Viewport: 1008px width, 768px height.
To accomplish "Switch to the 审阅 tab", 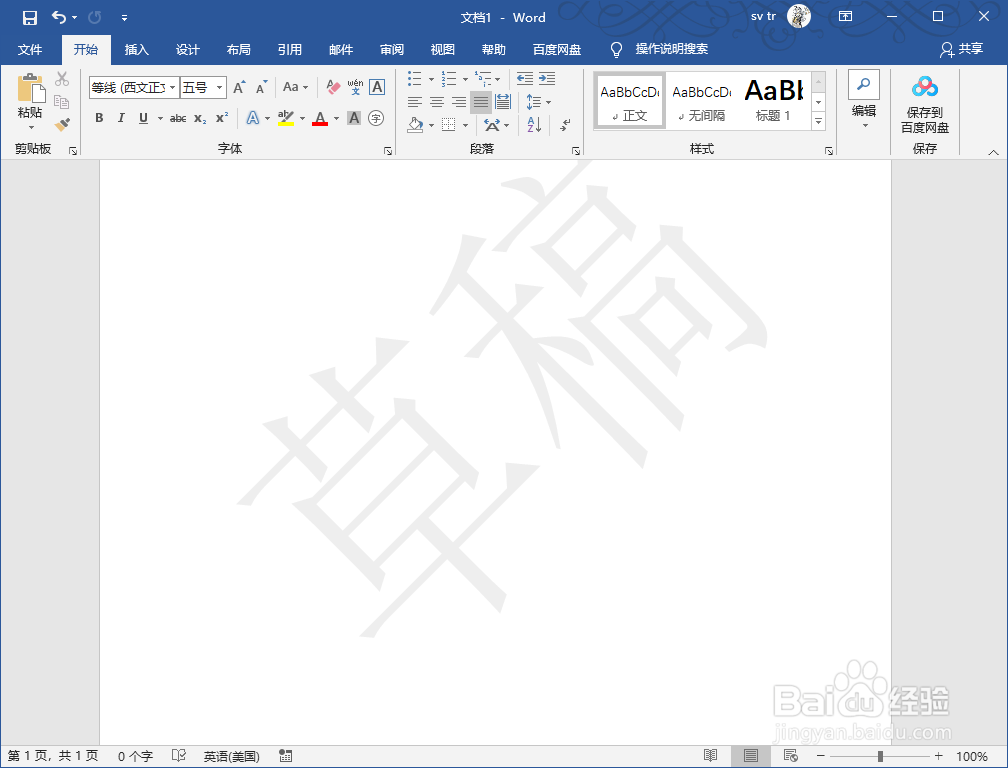I will [x=392, y=49].
